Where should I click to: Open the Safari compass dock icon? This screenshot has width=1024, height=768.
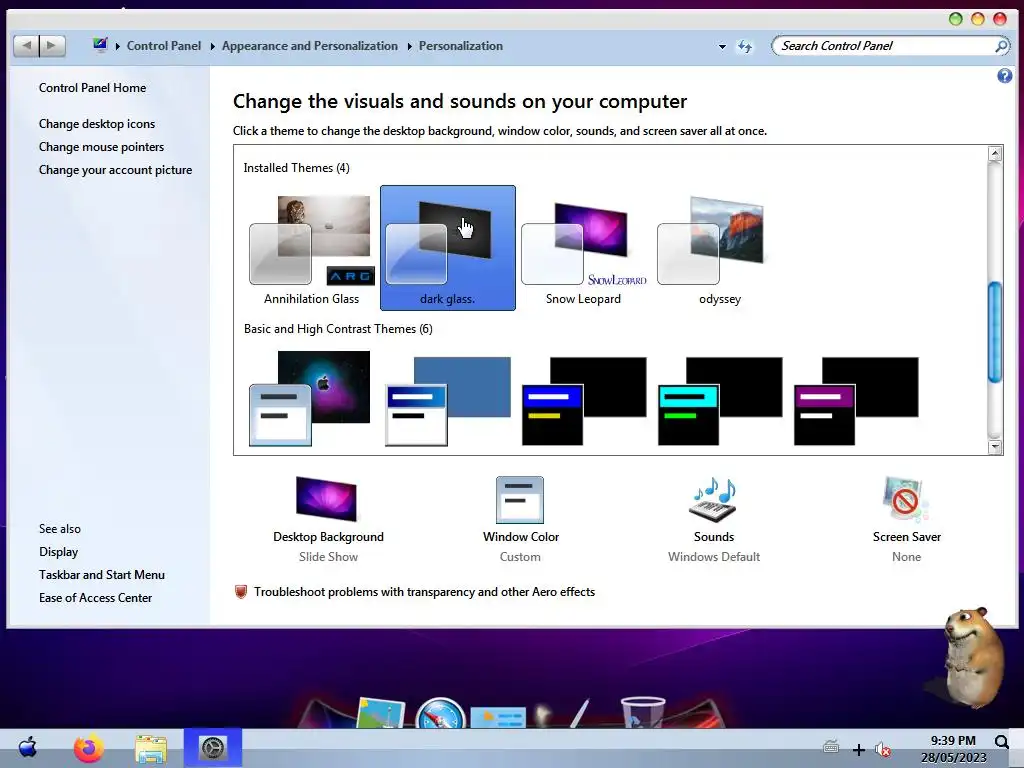pyautogui.click(x=440, y=713)
